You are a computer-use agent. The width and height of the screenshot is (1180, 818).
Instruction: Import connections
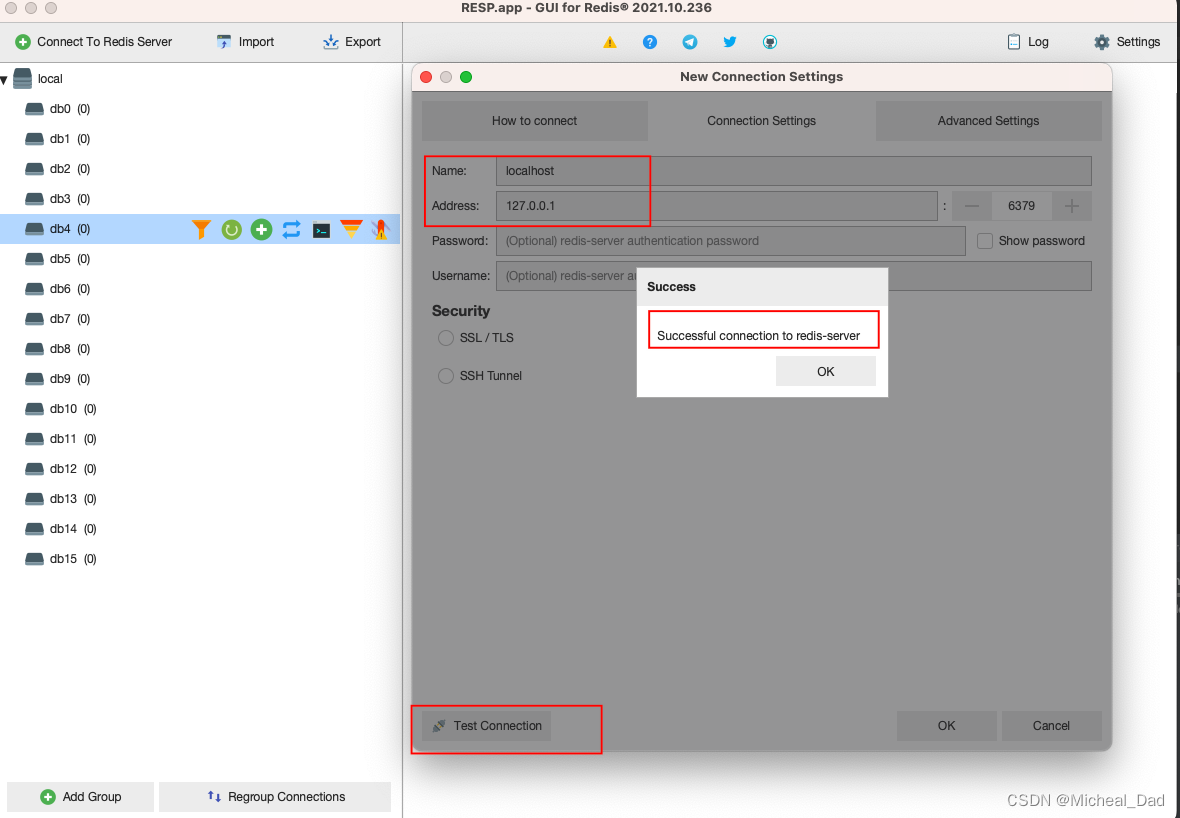[x=245, y=42]
